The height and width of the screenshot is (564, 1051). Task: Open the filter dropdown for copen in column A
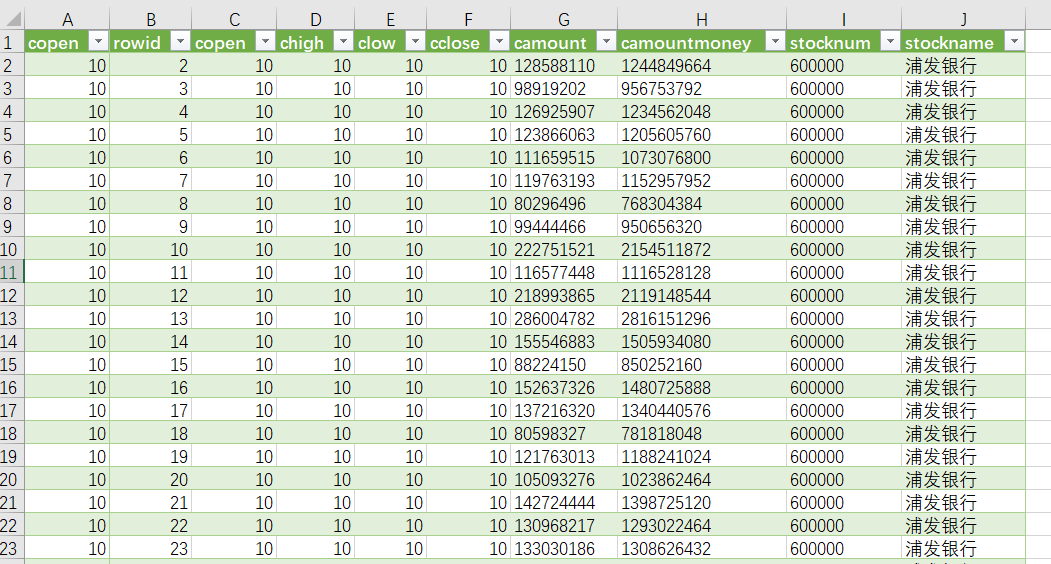[x=99, y=42]
